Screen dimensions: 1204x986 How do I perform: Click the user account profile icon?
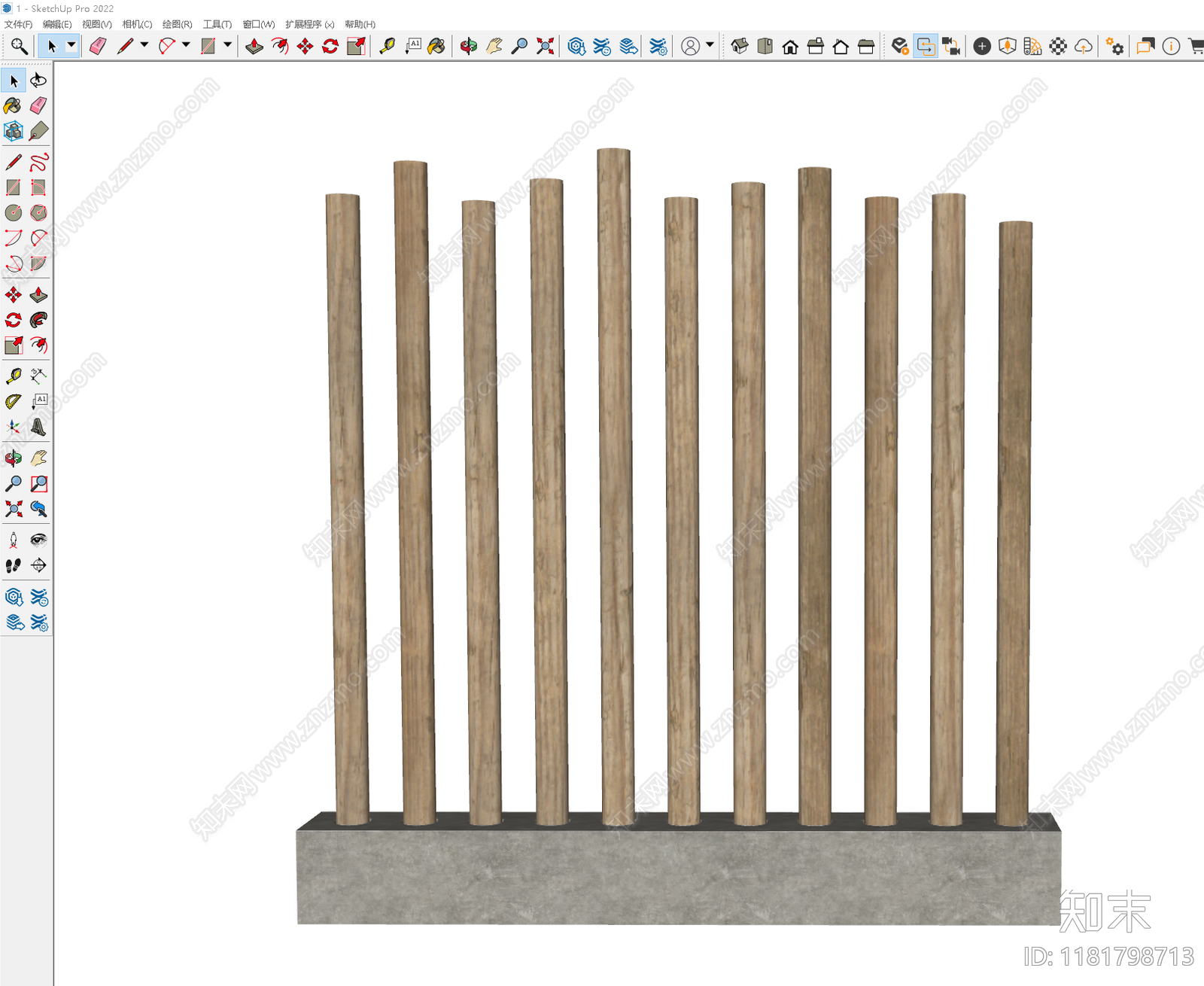pyautogui.click(x=690, y=47)
